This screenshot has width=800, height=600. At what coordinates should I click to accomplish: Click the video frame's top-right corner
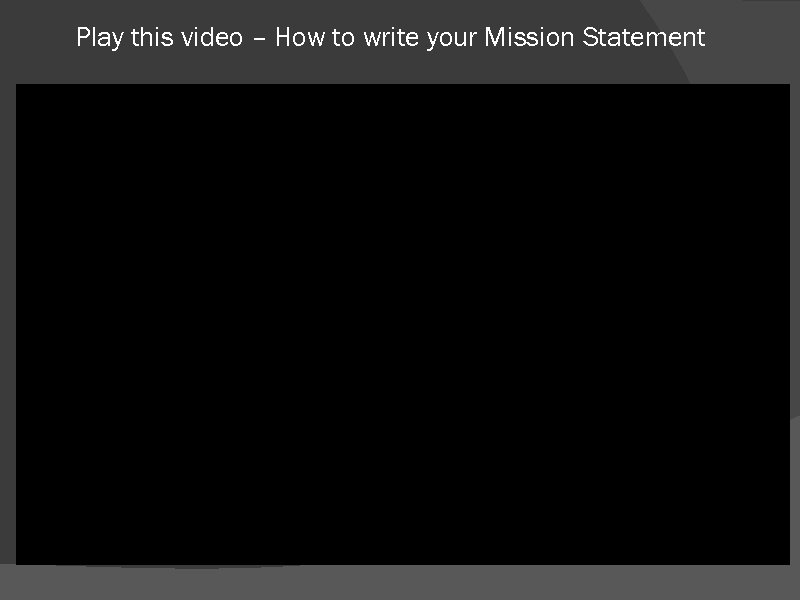789,85
